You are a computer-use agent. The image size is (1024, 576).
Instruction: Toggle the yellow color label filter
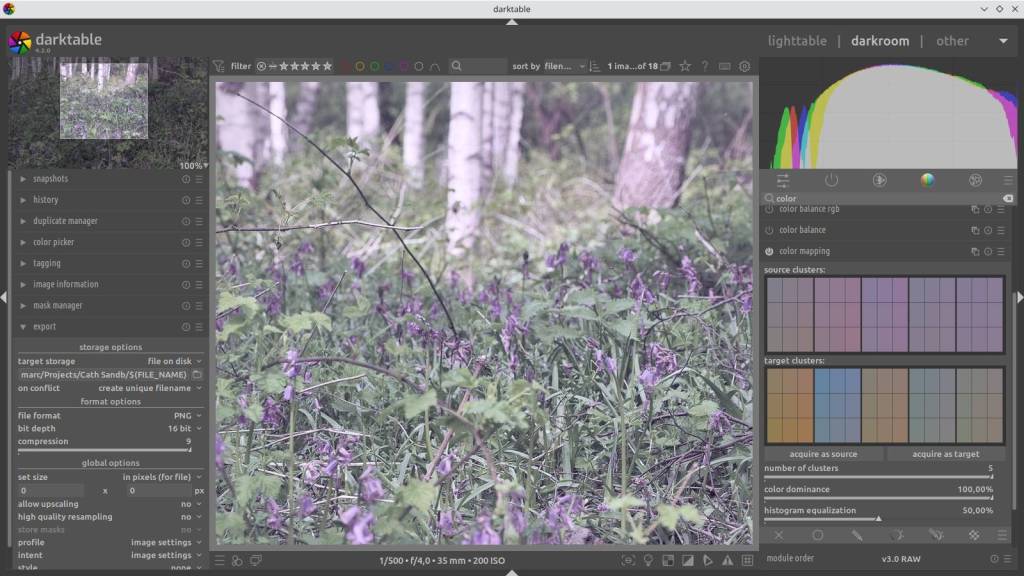coord(359,66)
